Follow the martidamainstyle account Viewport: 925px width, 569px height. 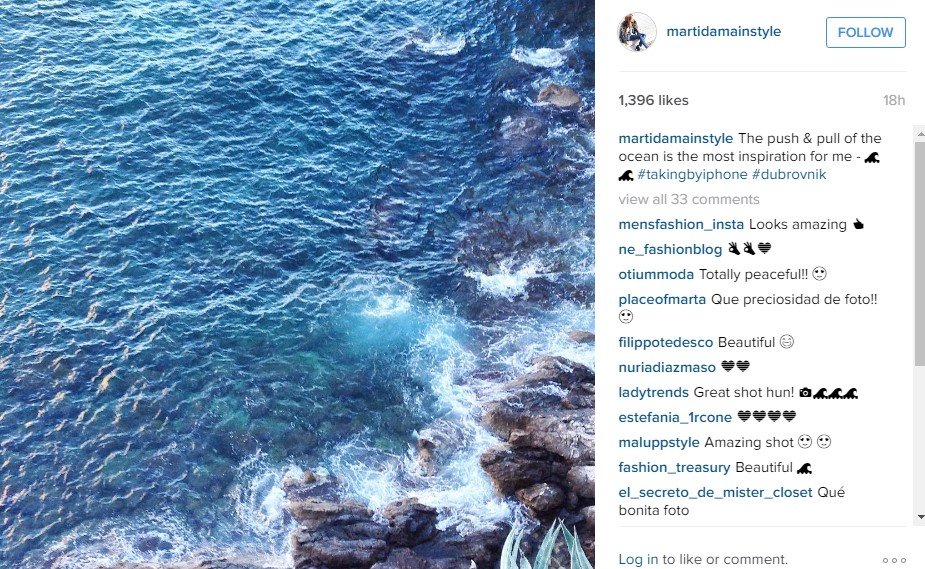[865, 32]
